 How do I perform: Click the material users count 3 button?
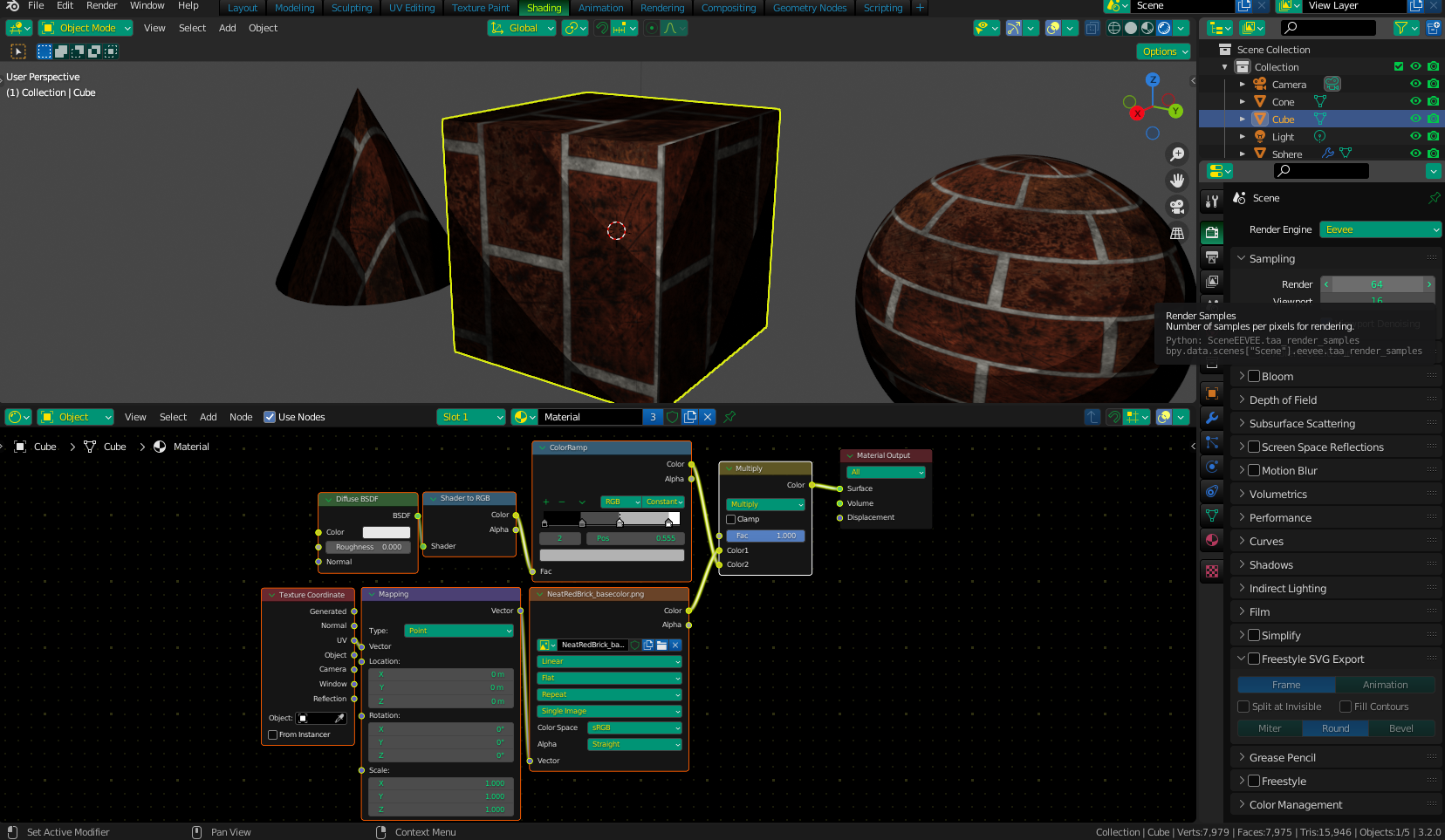pos(653,417)
